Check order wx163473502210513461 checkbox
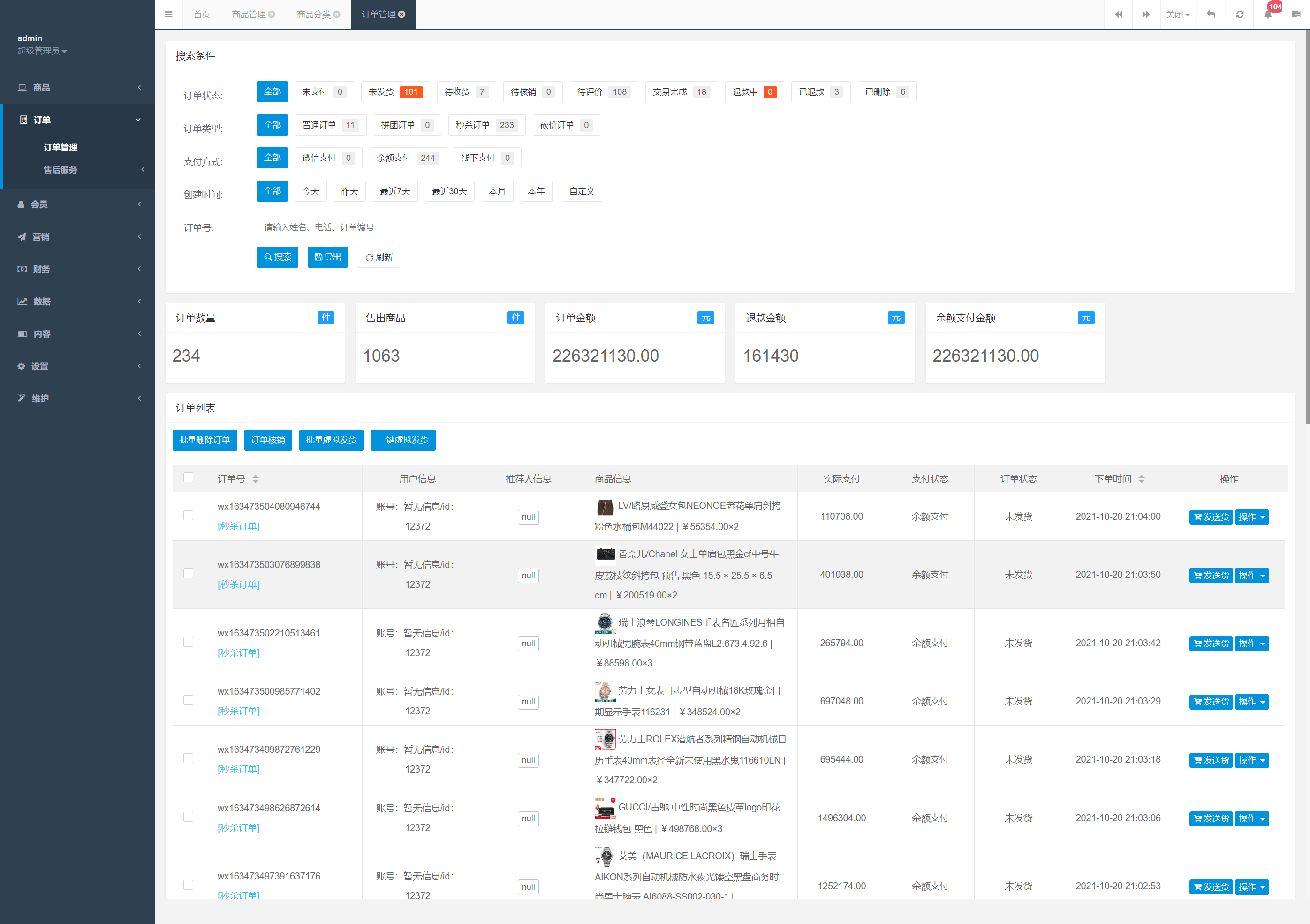This screenshot has width=1310, height=924. pos(188,642)
